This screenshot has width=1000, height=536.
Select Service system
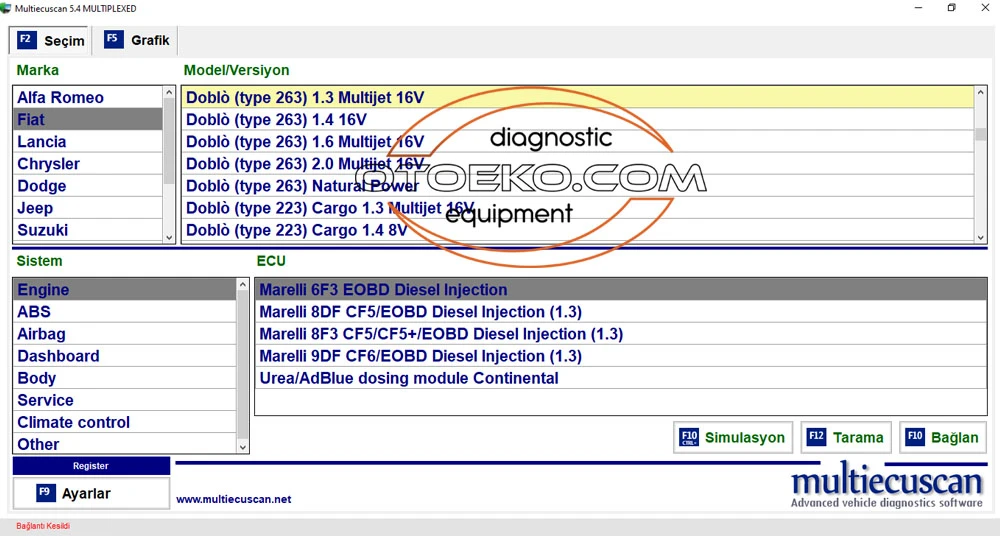[x=124, y=400]
